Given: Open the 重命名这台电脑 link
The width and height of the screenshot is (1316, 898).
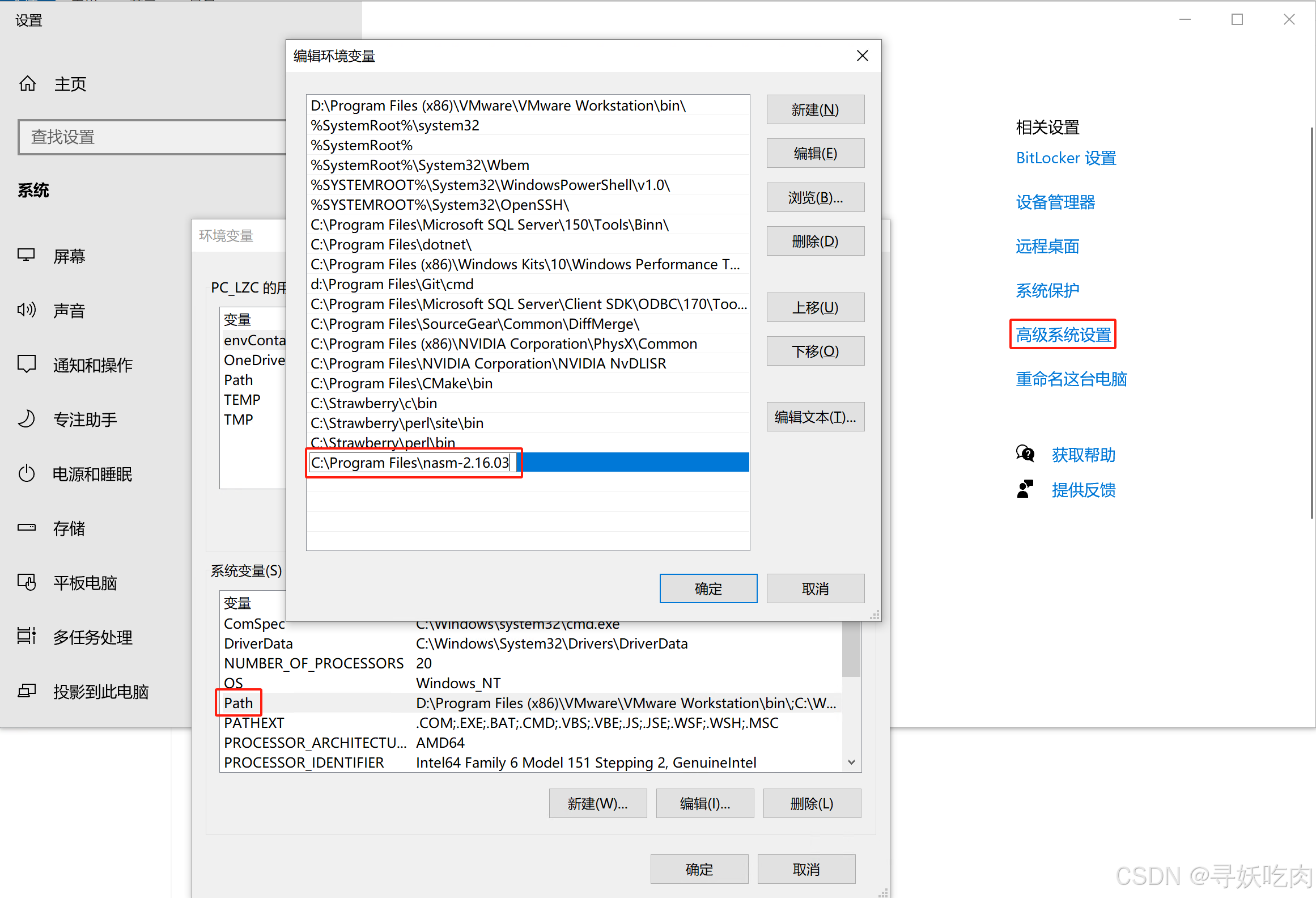Looking at the screenshot, I should click(1071, 379).
